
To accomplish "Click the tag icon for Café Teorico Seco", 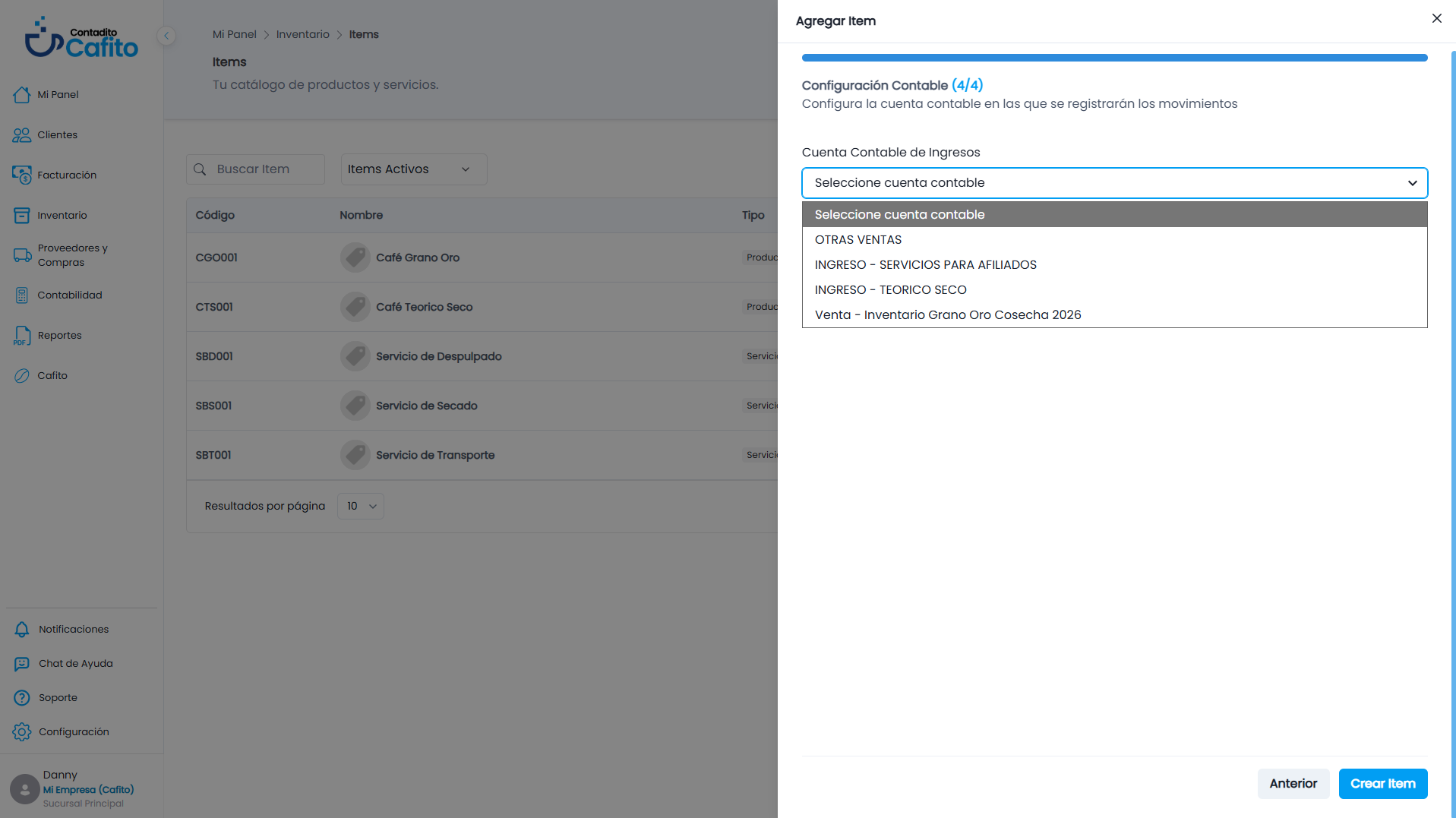I will [x=355, y=307].
